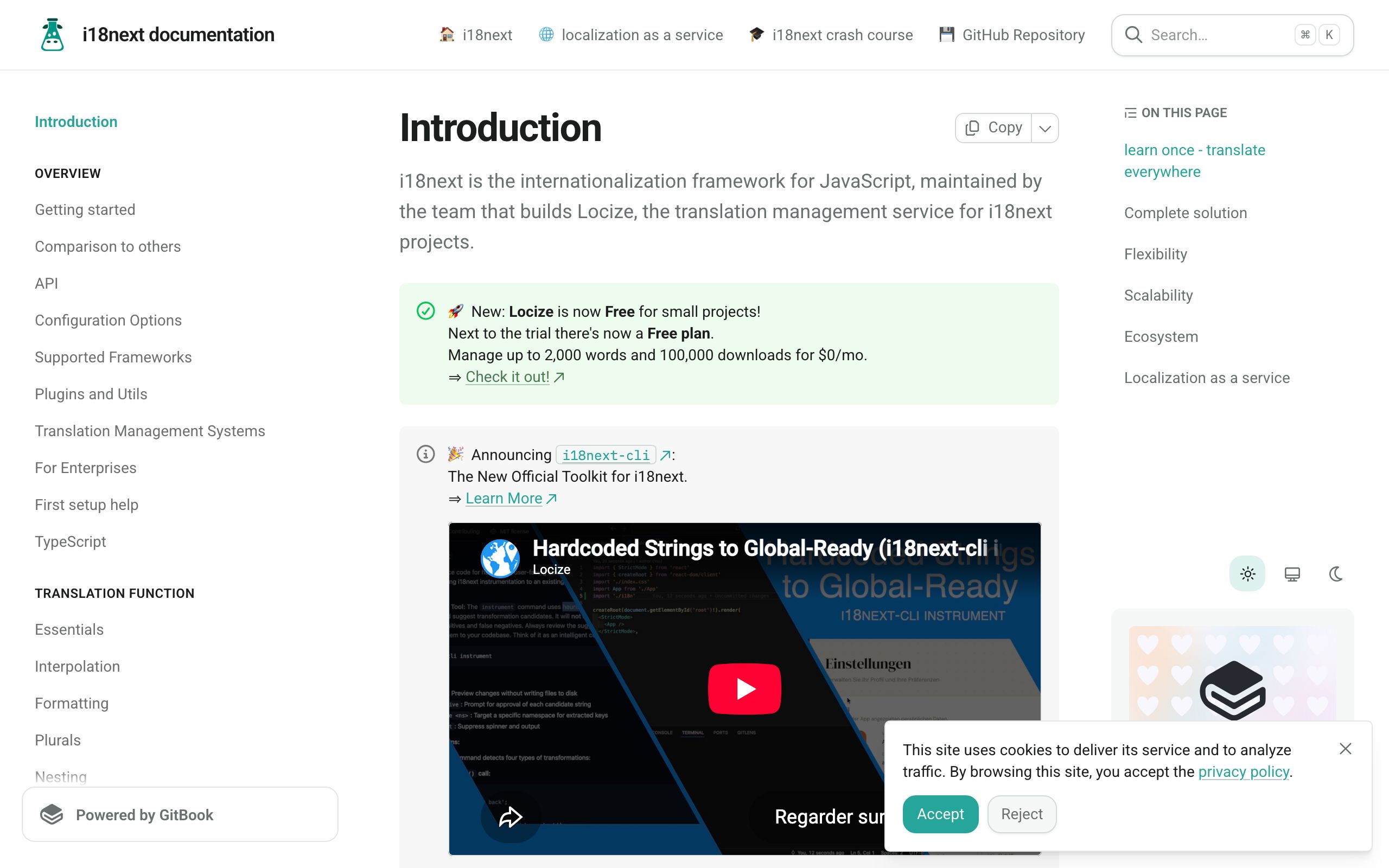
Task: Open TypeScript page in the sidebar
Action: tap(71, 541)
